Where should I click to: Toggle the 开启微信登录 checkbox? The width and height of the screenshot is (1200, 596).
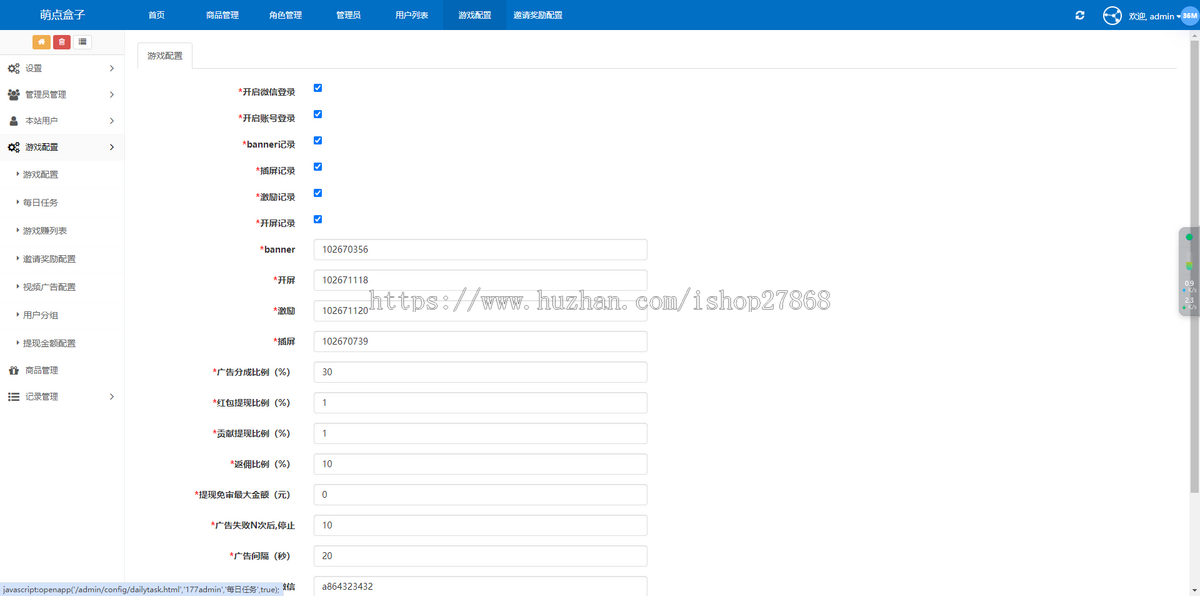click(x=318, y=88)
